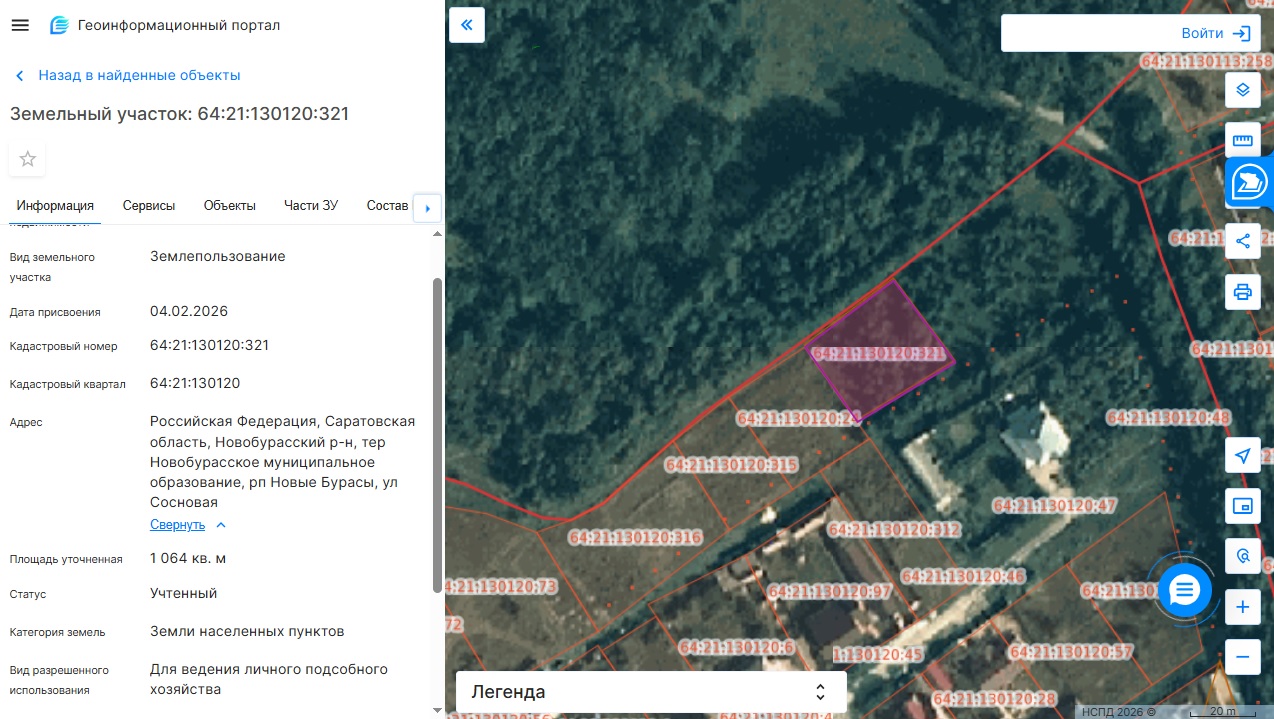Screen dimensions: 1274x719
Task: Collapse the side panel with double-chevron button
Action: 467,25
